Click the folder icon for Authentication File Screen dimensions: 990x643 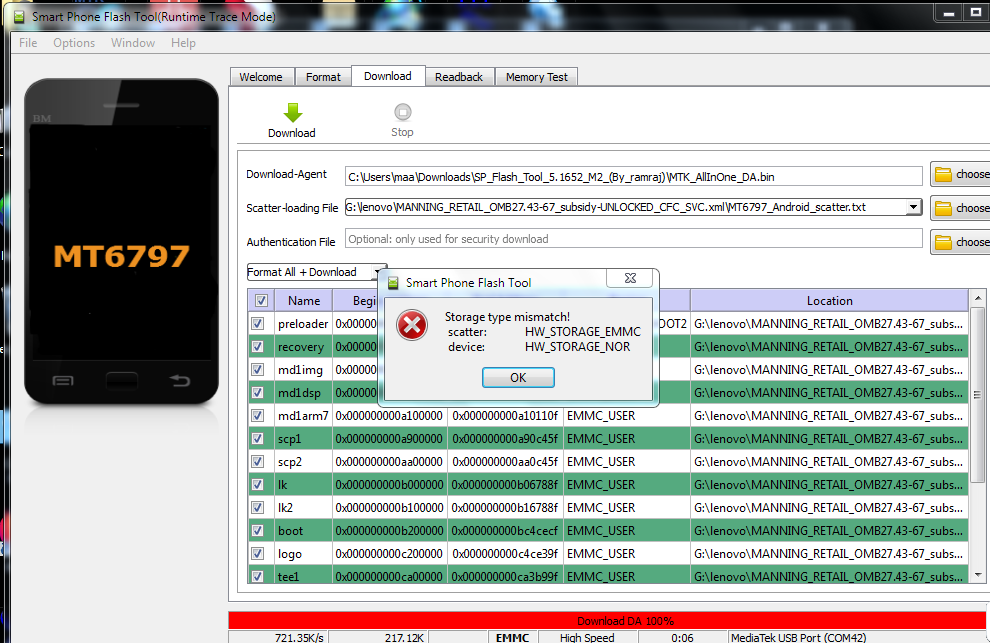click(943, 243)
